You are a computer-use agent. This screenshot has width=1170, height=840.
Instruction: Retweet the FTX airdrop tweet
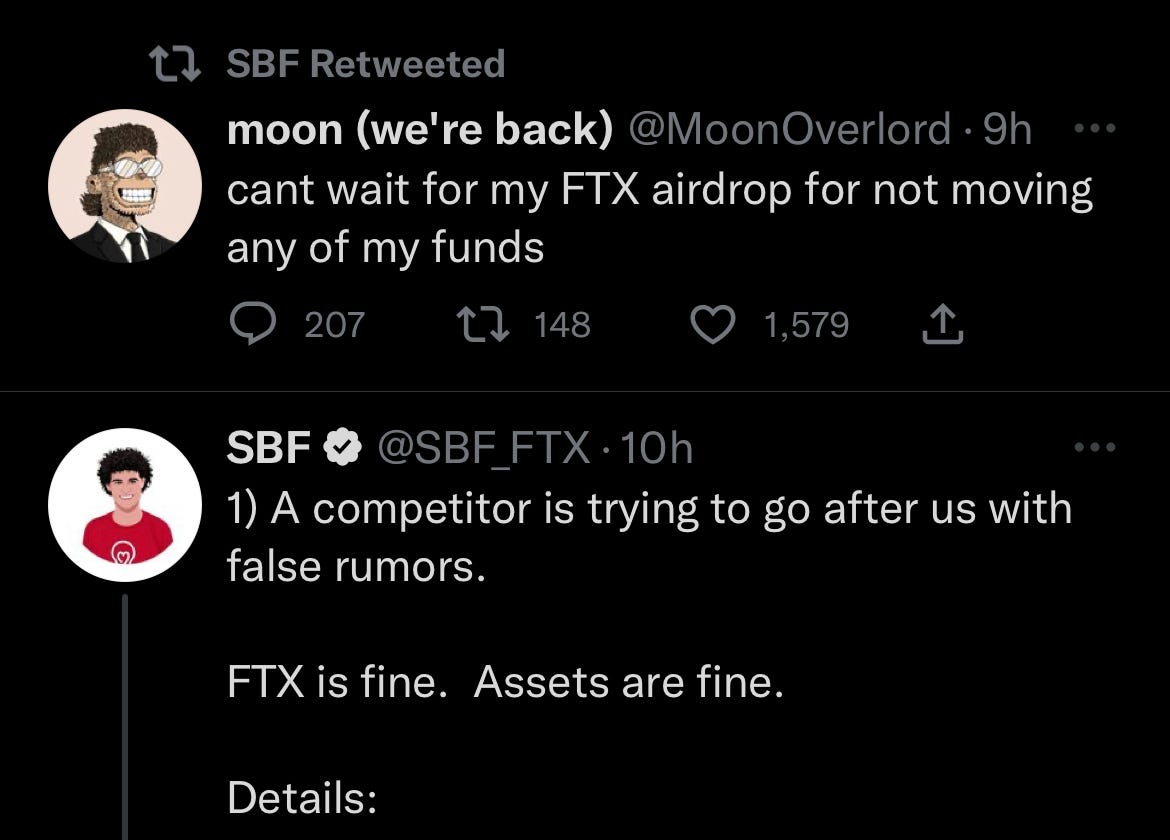click(485, 322)
